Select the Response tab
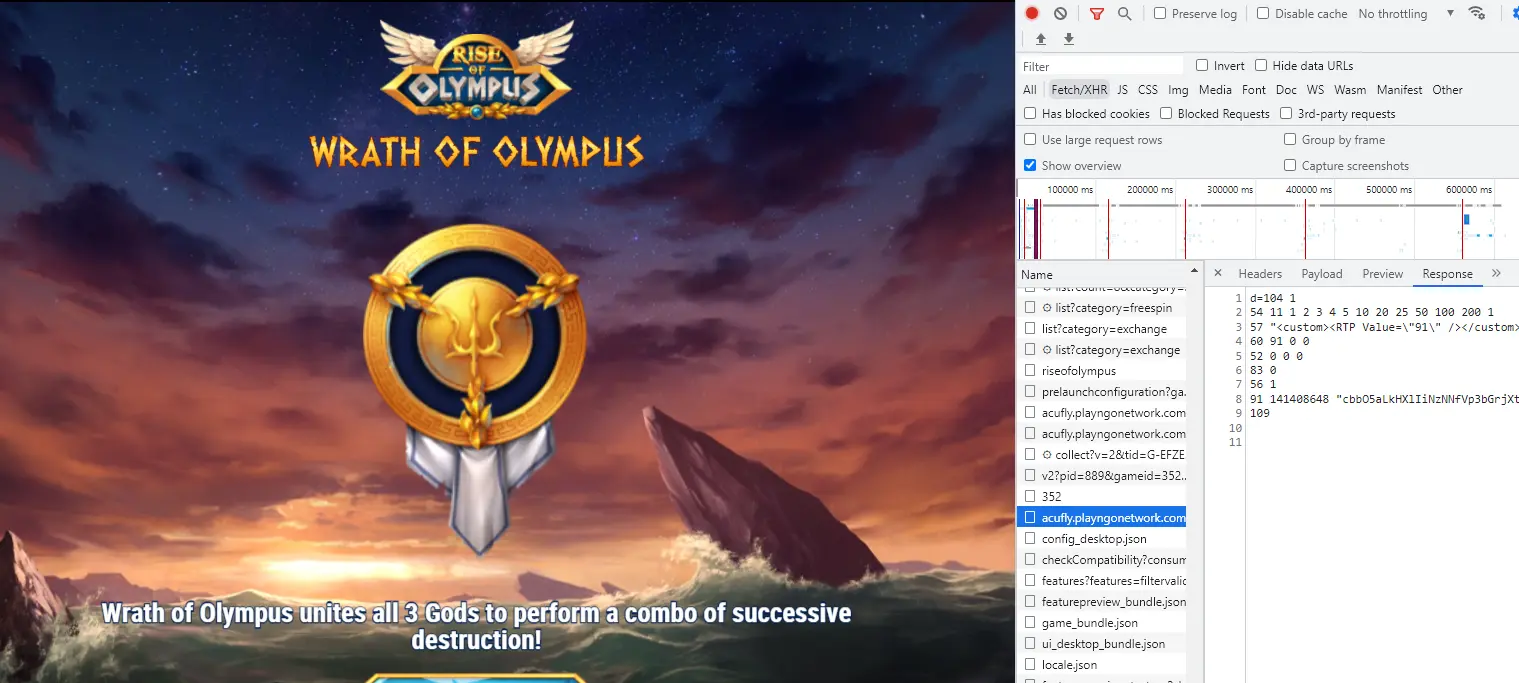The image size is (1519, 683). [x=1448, y=274]
